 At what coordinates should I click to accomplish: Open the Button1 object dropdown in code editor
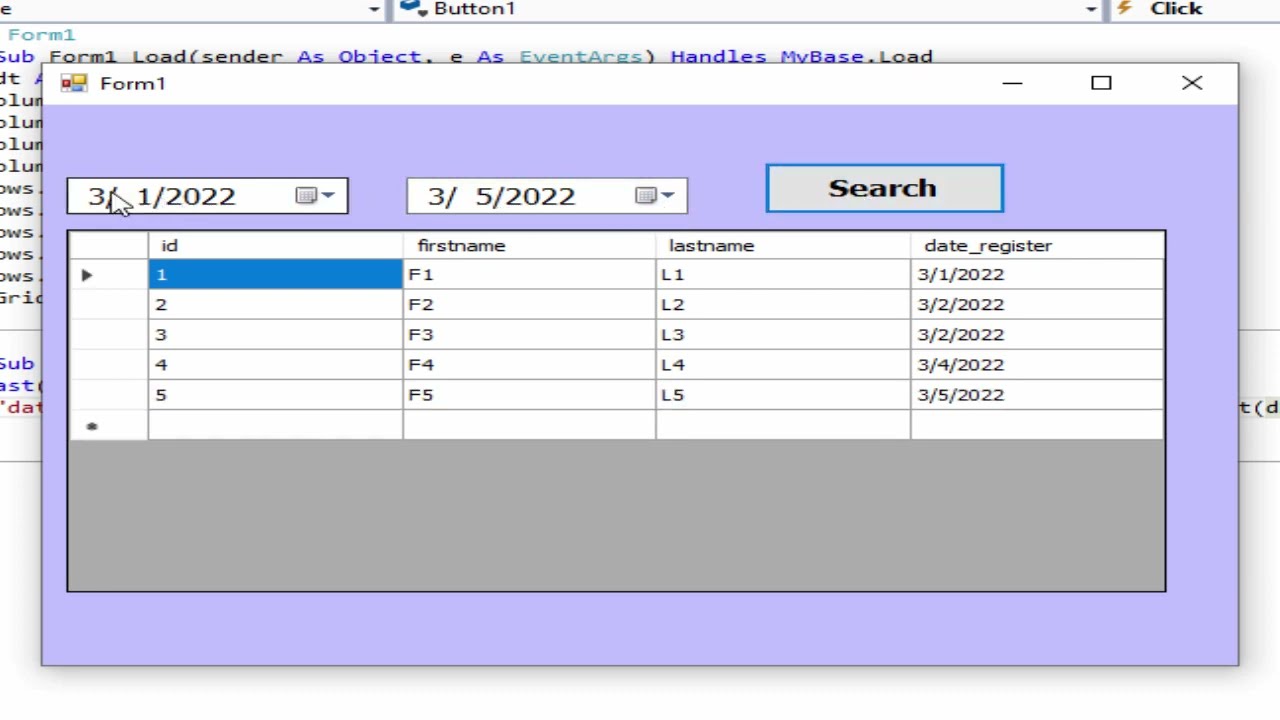(x=1091, y=9)
